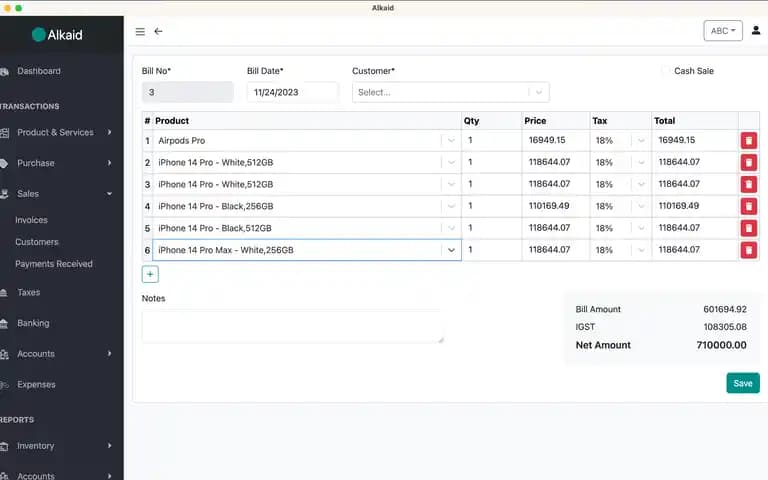Open Dashboard from sidebar

pos(39,71)
